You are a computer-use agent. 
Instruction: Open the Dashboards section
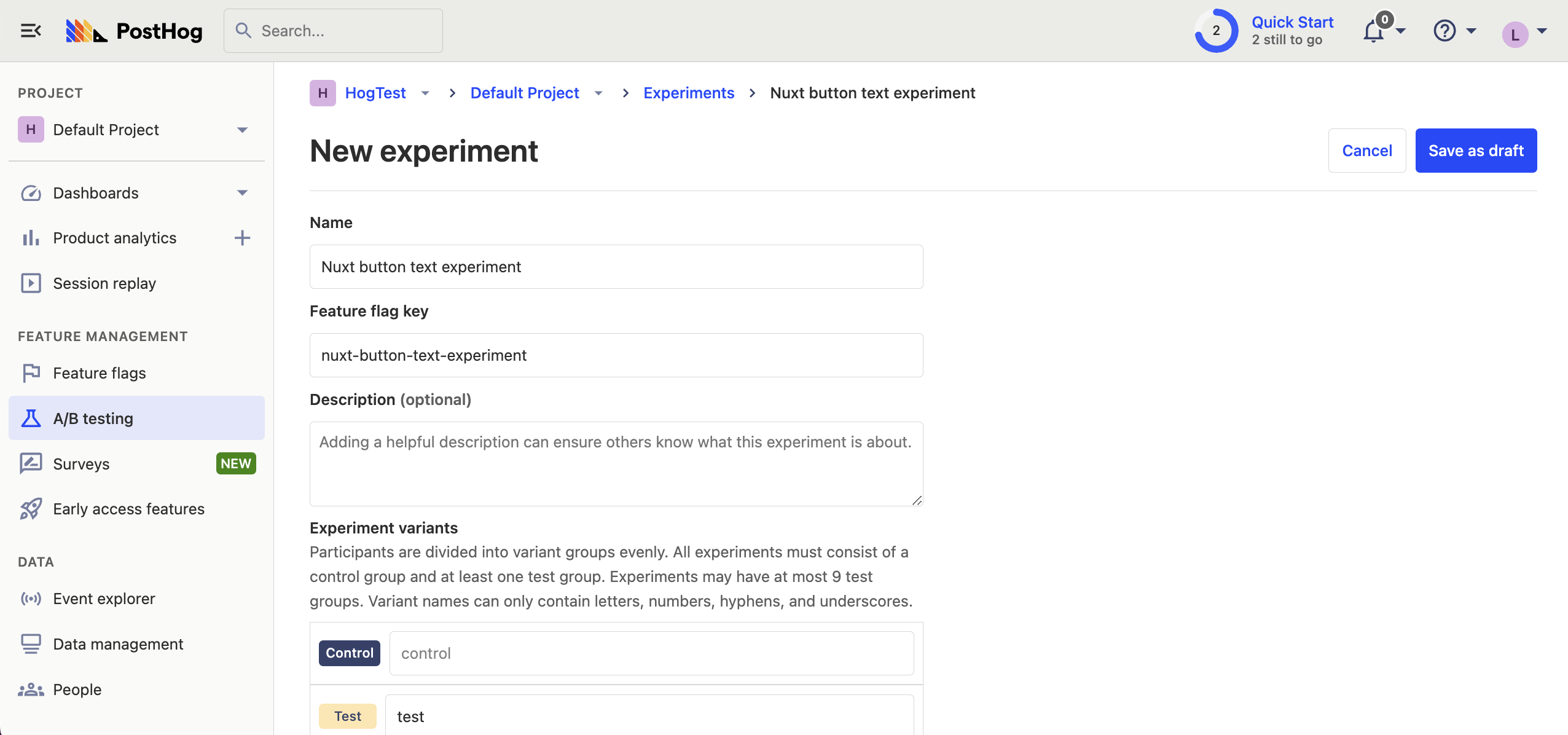[96, 192]
